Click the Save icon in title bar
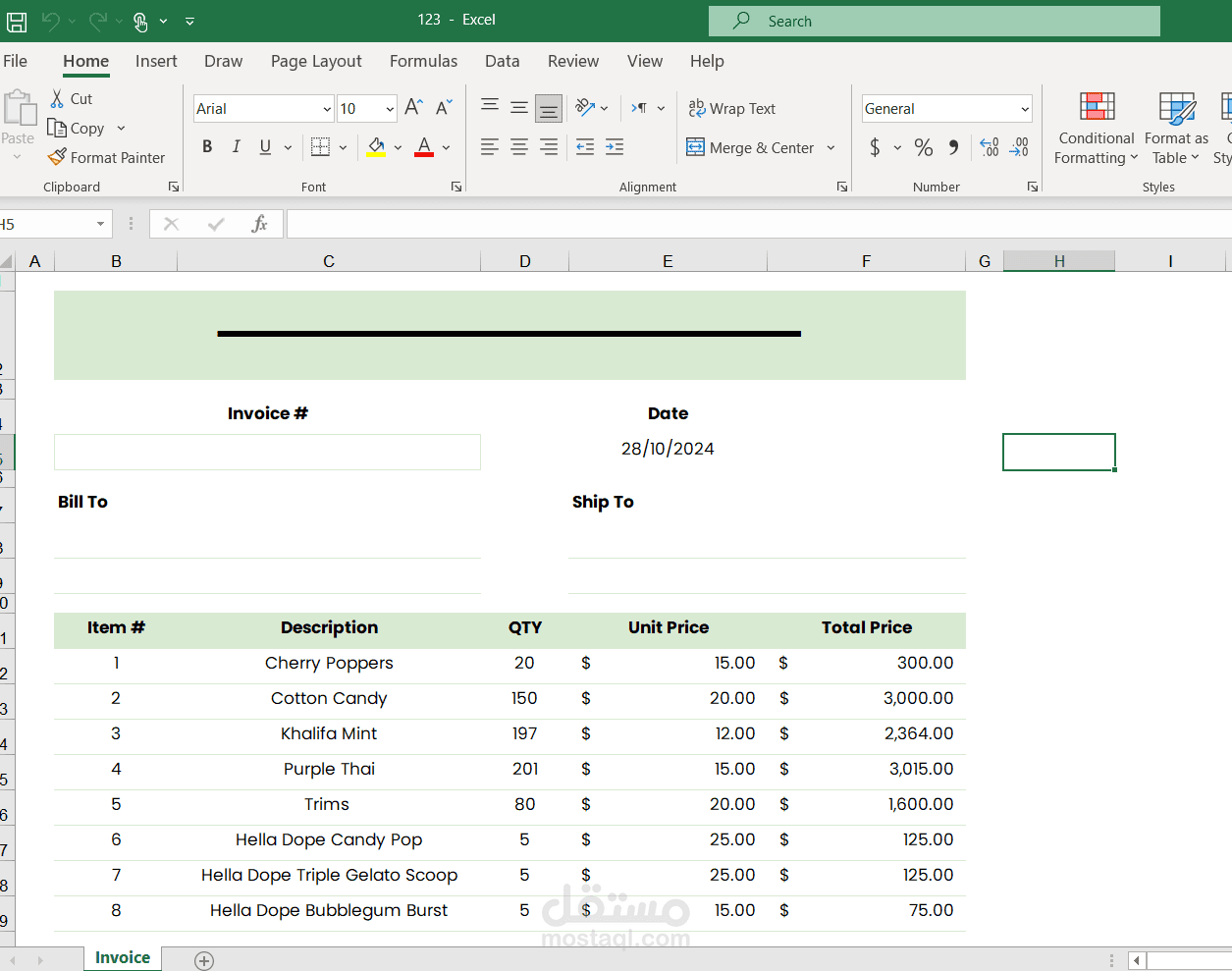This screenshot has height=971, width=1232. 18,21
